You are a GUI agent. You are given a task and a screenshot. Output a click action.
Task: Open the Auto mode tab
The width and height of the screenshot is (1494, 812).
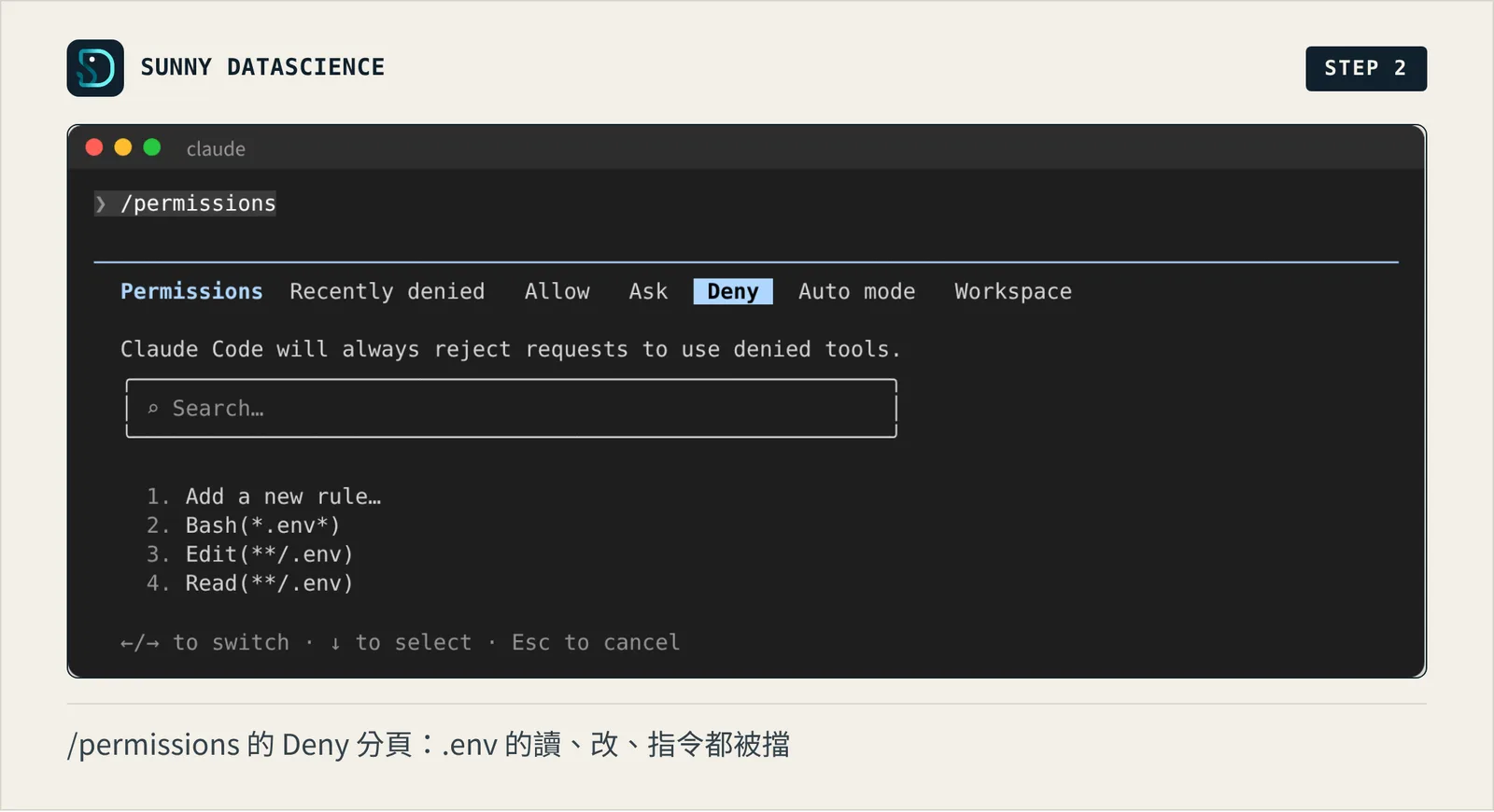tap(856, 292)
